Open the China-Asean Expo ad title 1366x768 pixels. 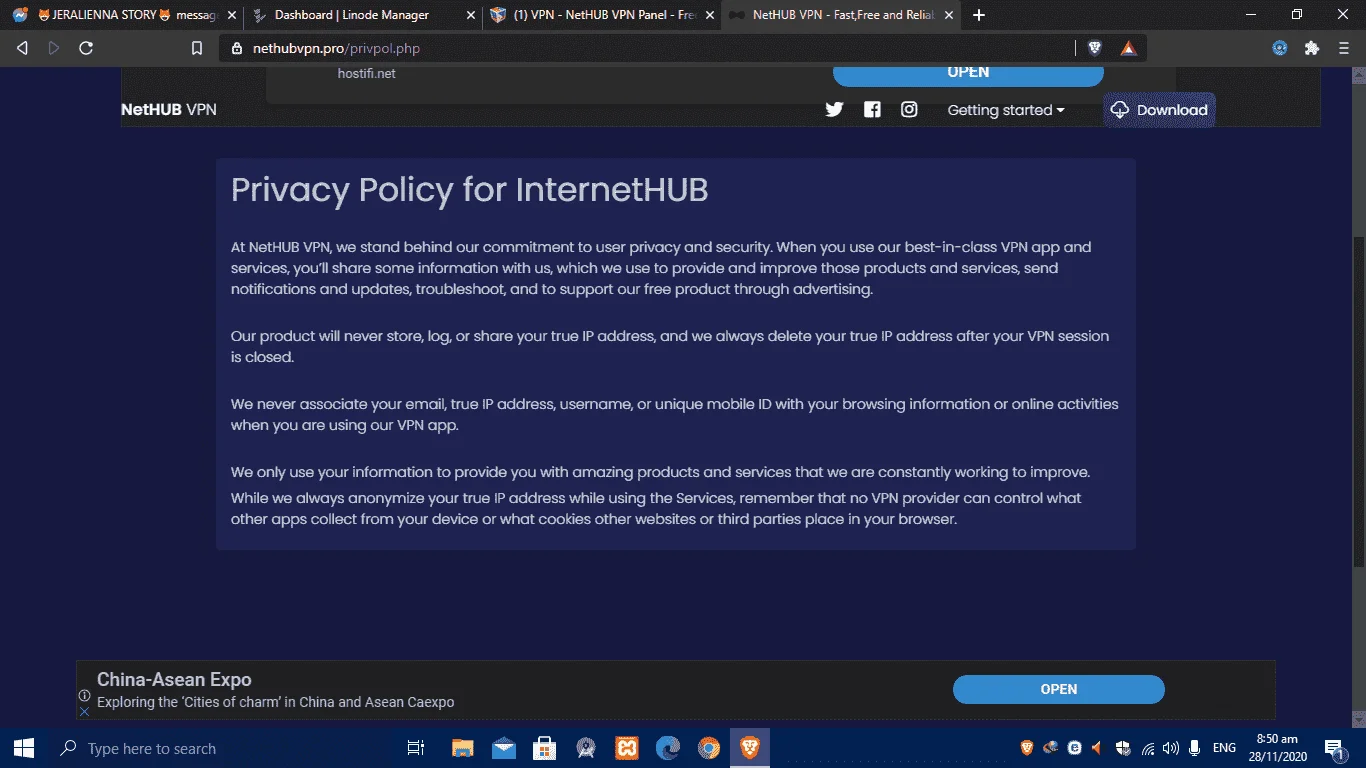[x=174, y=680]
